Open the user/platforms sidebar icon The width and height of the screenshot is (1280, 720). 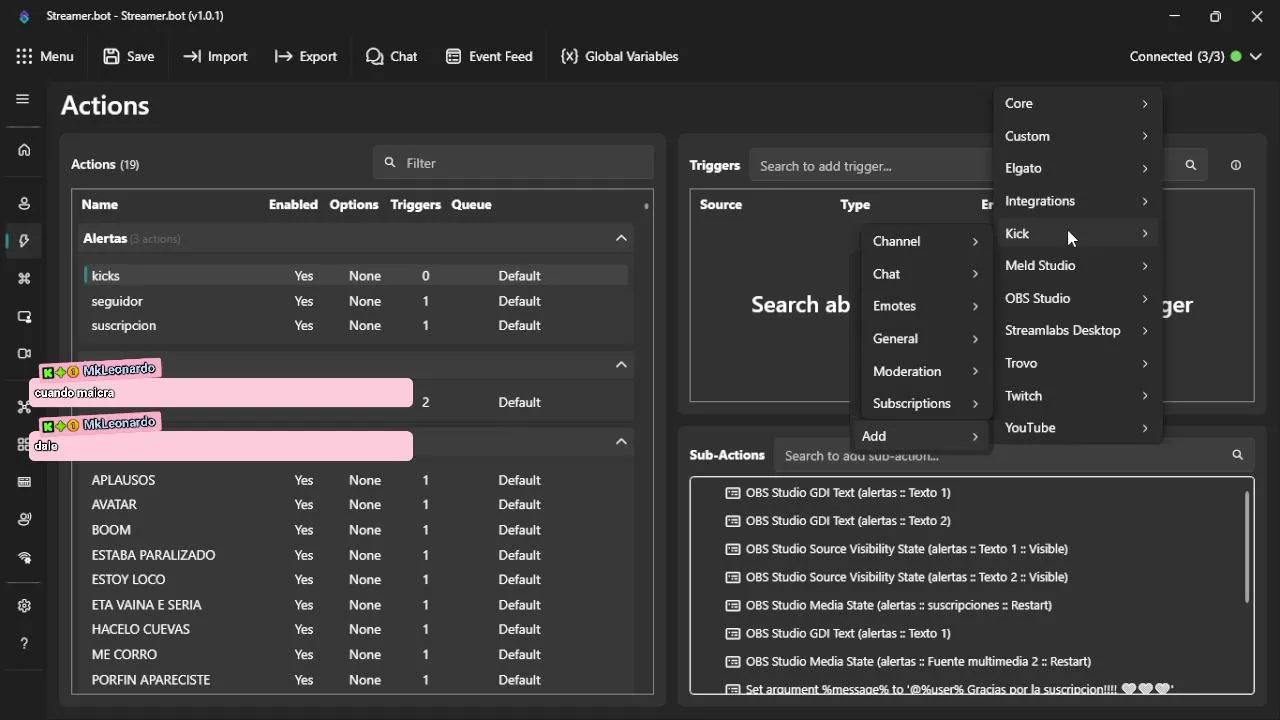tap(24, 204)
